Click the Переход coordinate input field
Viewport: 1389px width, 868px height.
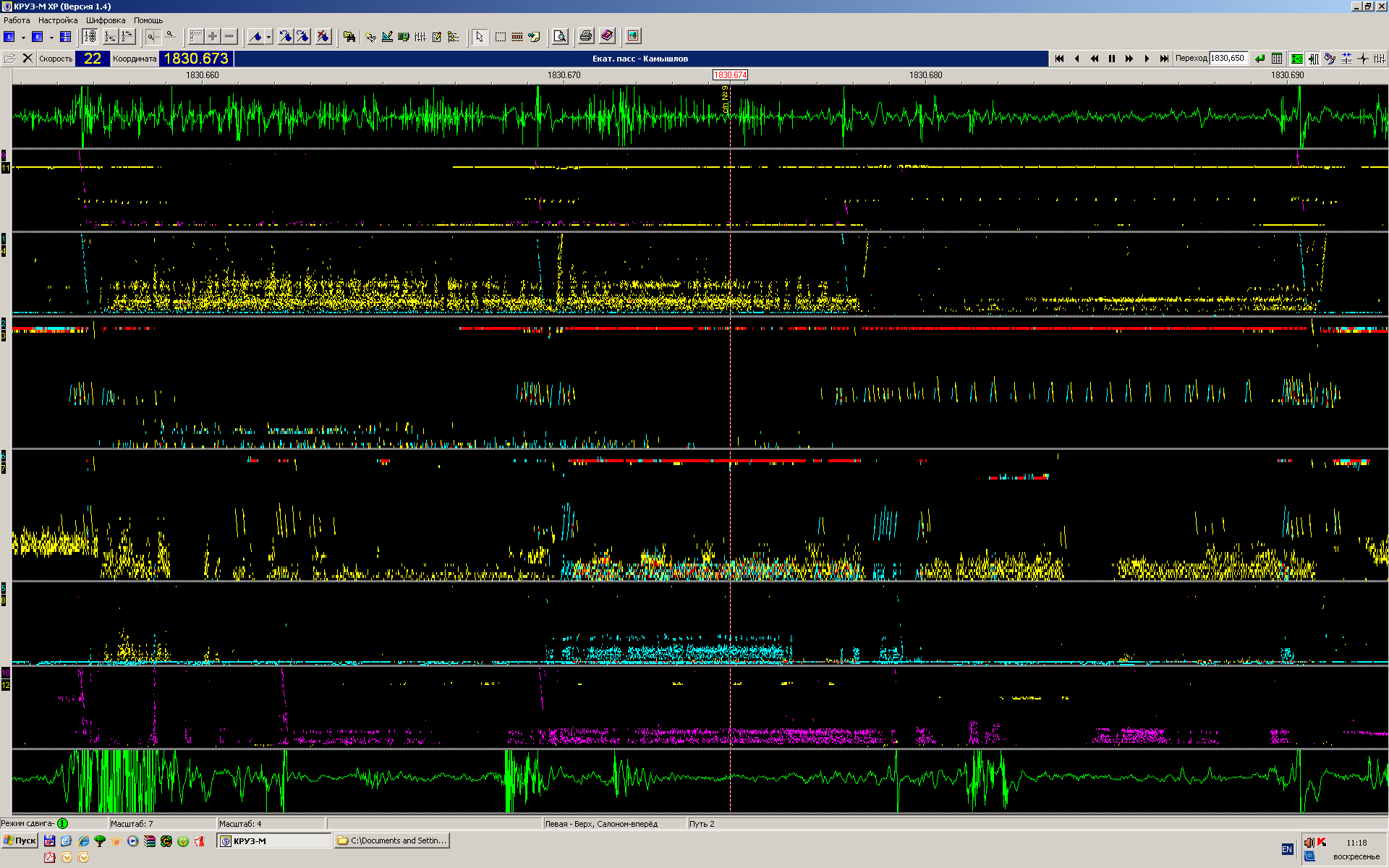click(x=1228, y=59)
